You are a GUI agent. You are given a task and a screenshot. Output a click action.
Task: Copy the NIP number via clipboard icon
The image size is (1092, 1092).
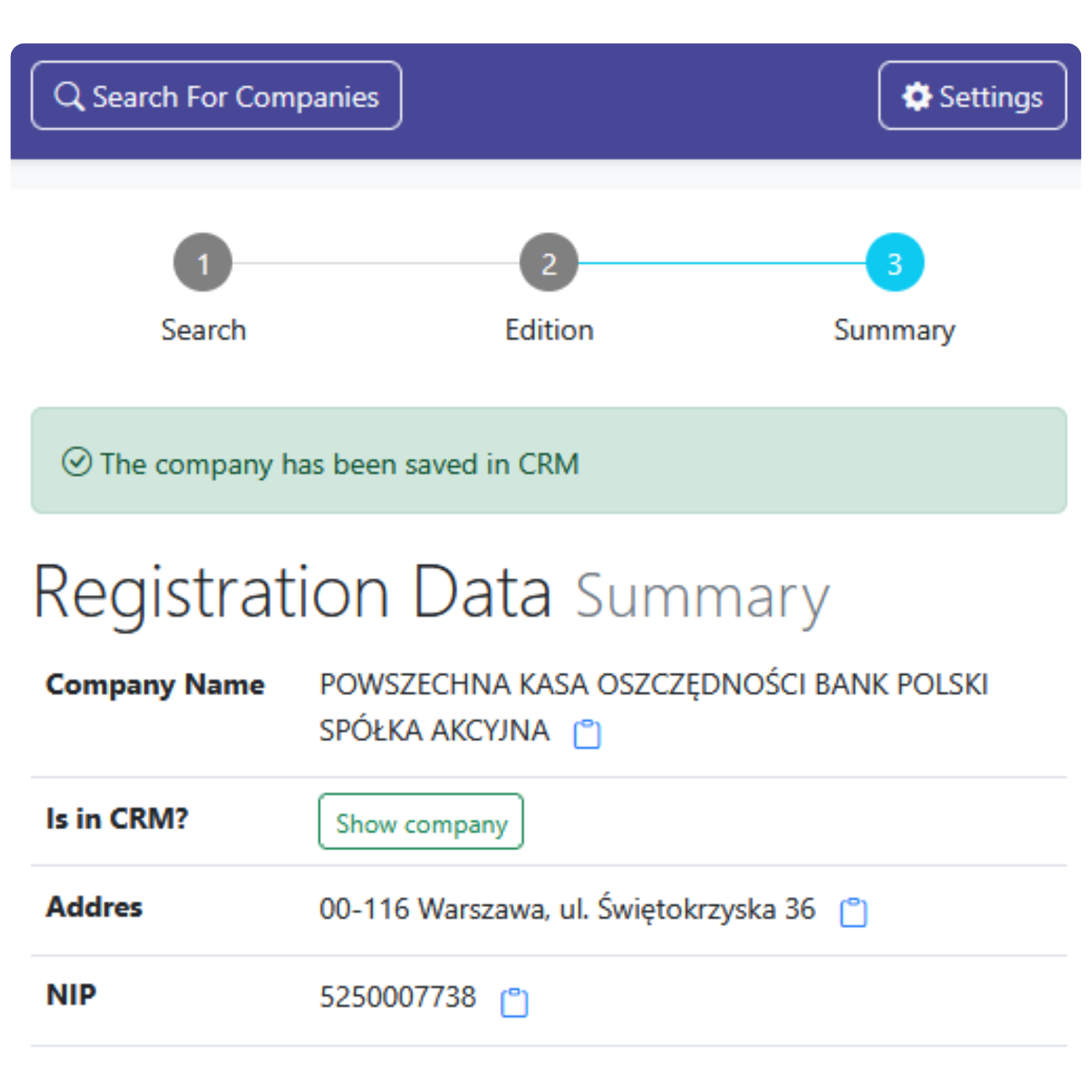click(514, 1002)
